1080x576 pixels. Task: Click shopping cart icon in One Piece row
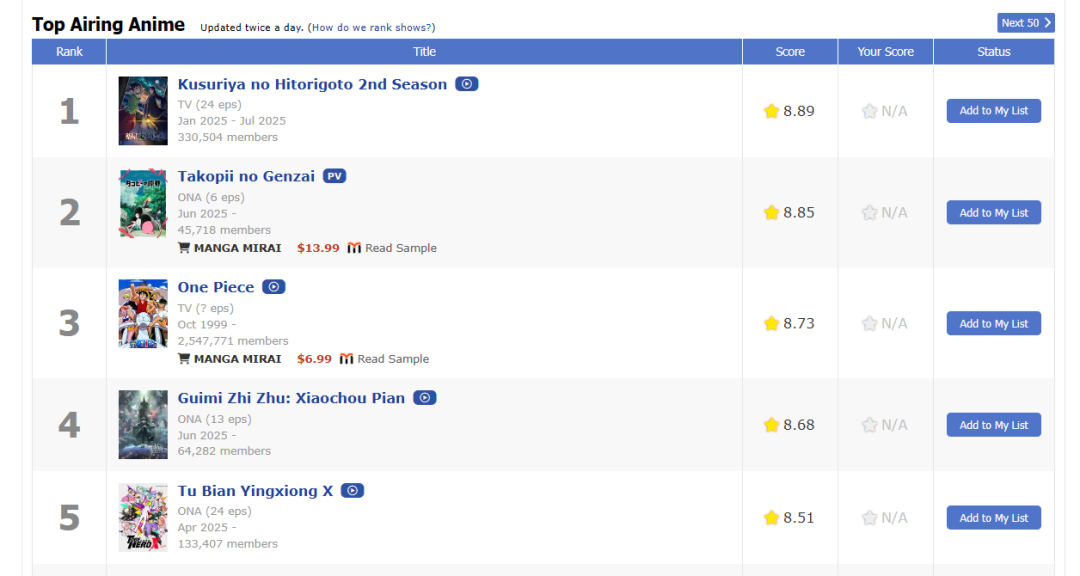(x=184, y=358)
